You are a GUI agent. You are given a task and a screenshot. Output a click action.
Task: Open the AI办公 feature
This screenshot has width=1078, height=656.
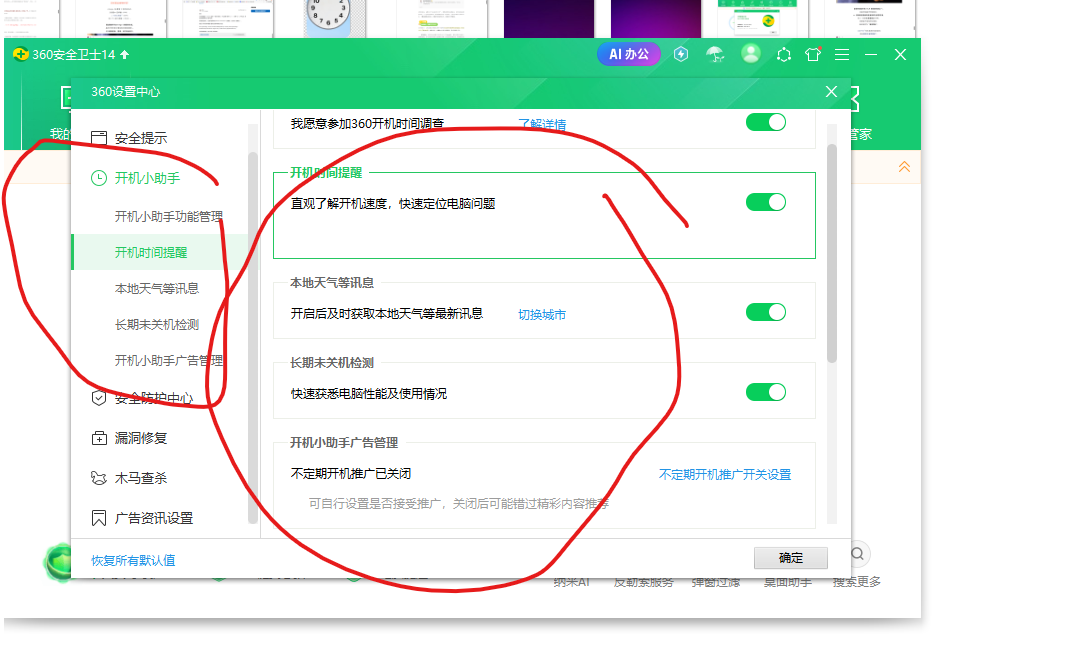(x=628, y=54)
